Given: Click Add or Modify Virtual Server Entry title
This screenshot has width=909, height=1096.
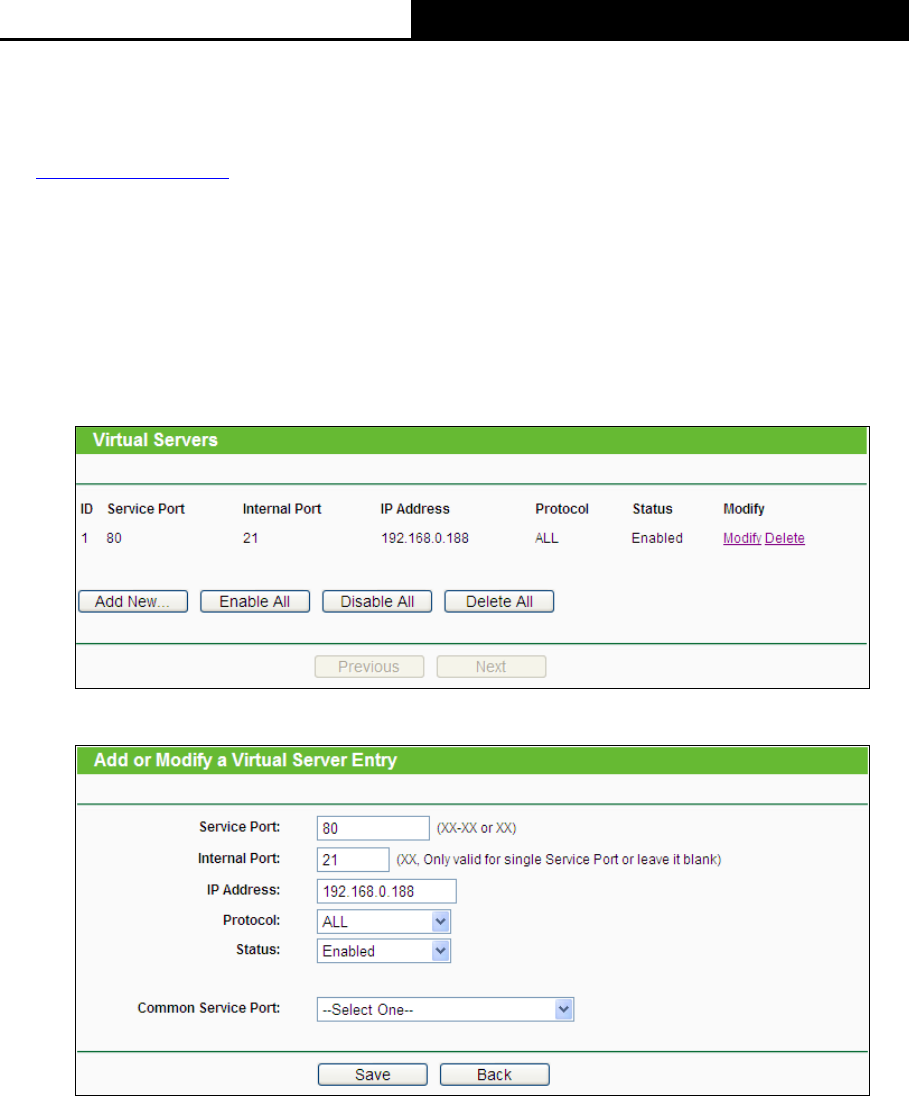Looking at the screenshot, I should click(x=245, y=760).
